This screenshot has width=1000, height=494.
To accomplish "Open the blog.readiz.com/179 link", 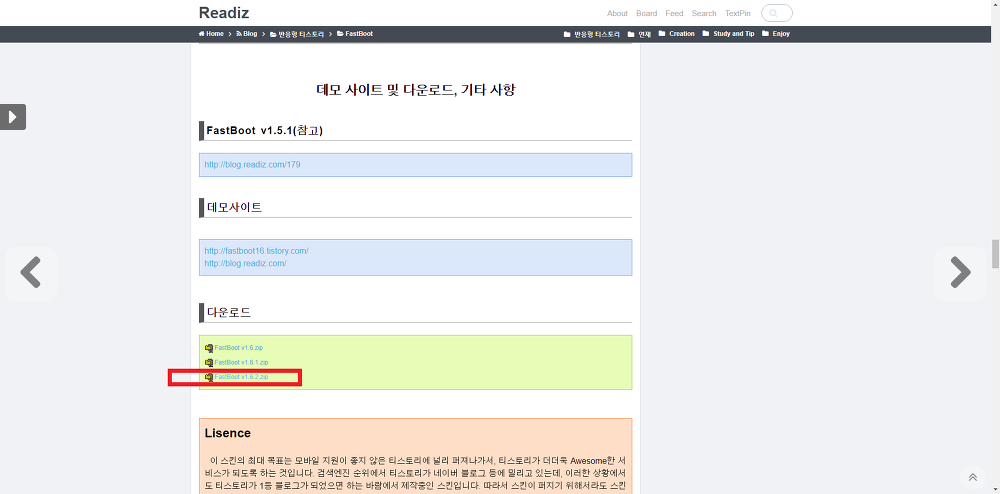I will coord(252,164).
